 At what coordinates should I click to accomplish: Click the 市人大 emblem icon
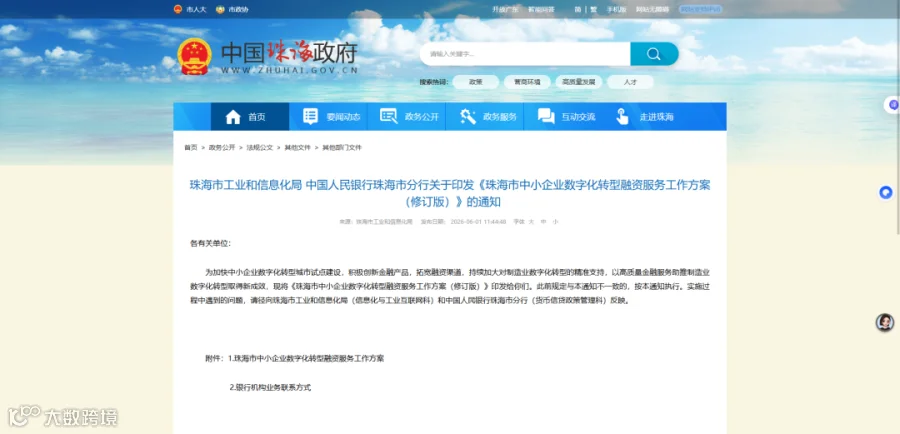click(x=177, y=9)
